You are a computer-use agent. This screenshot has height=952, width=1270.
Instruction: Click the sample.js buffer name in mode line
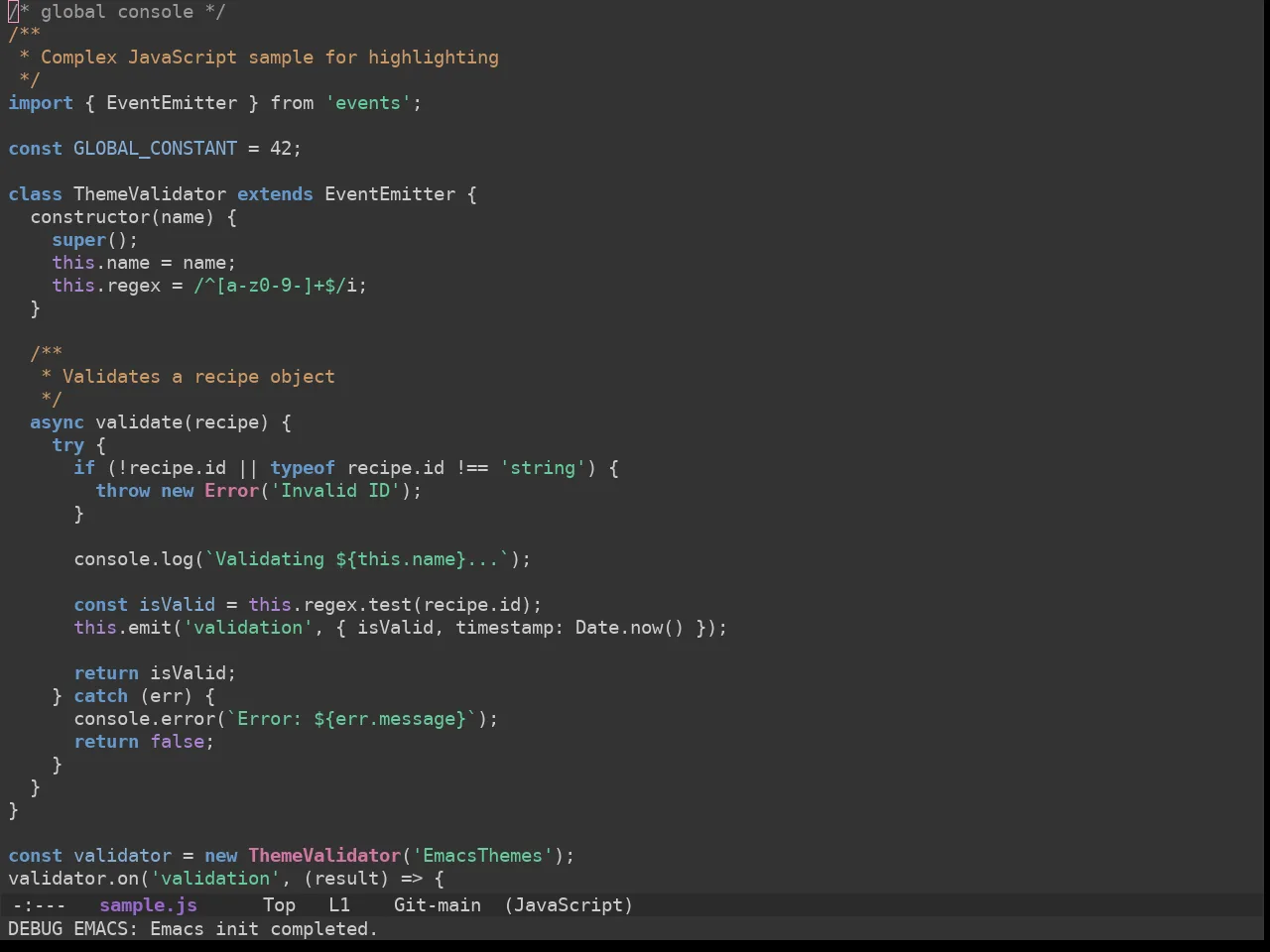pos(148,905)
